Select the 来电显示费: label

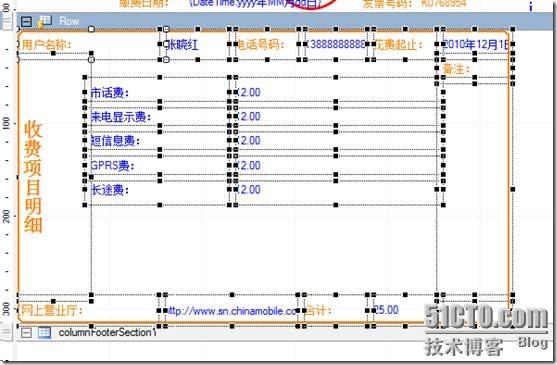[x=121, y=117]
